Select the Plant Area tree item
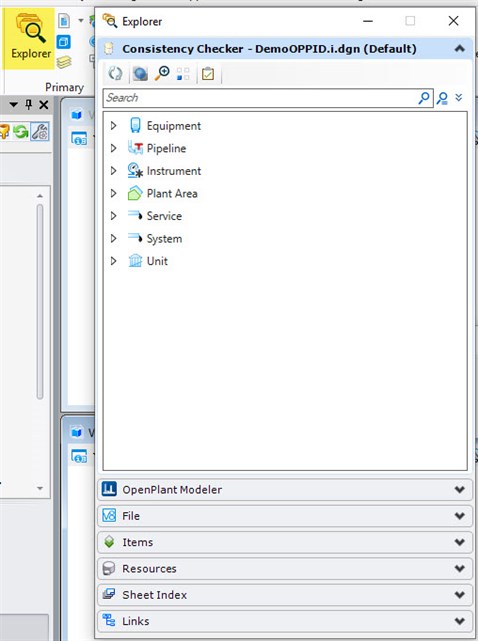This screenshot has height=641, width=478. [x=172, y=193]
